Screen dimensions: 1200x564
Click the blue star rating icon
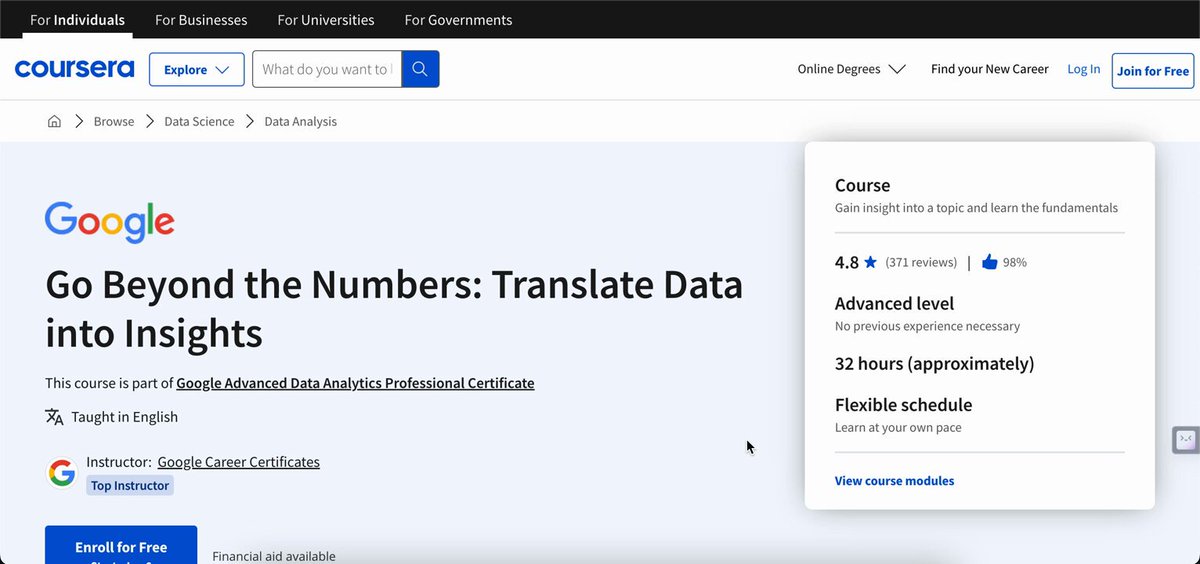(870, 262)
